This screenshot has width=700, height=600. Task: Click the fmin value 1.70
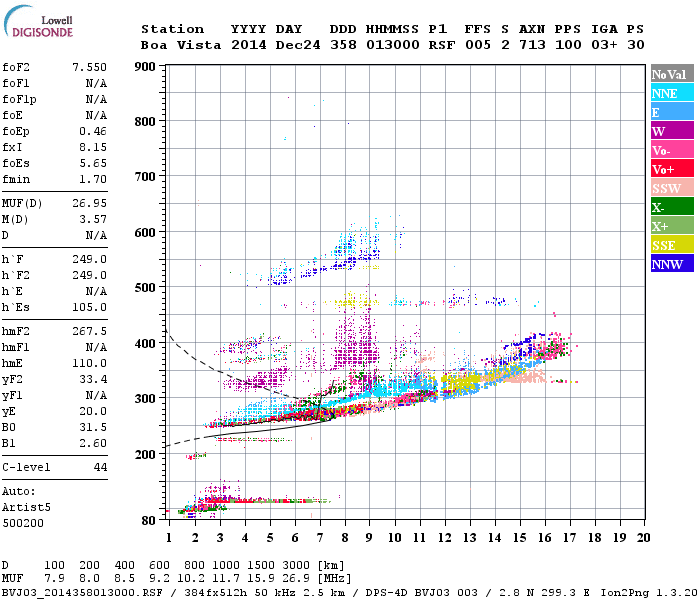pyautogui.click(x=93, y=179)
